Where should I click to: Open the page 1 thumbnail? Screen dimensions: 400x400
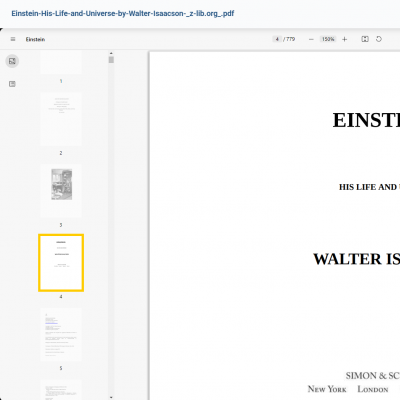[x=61, y=62]
